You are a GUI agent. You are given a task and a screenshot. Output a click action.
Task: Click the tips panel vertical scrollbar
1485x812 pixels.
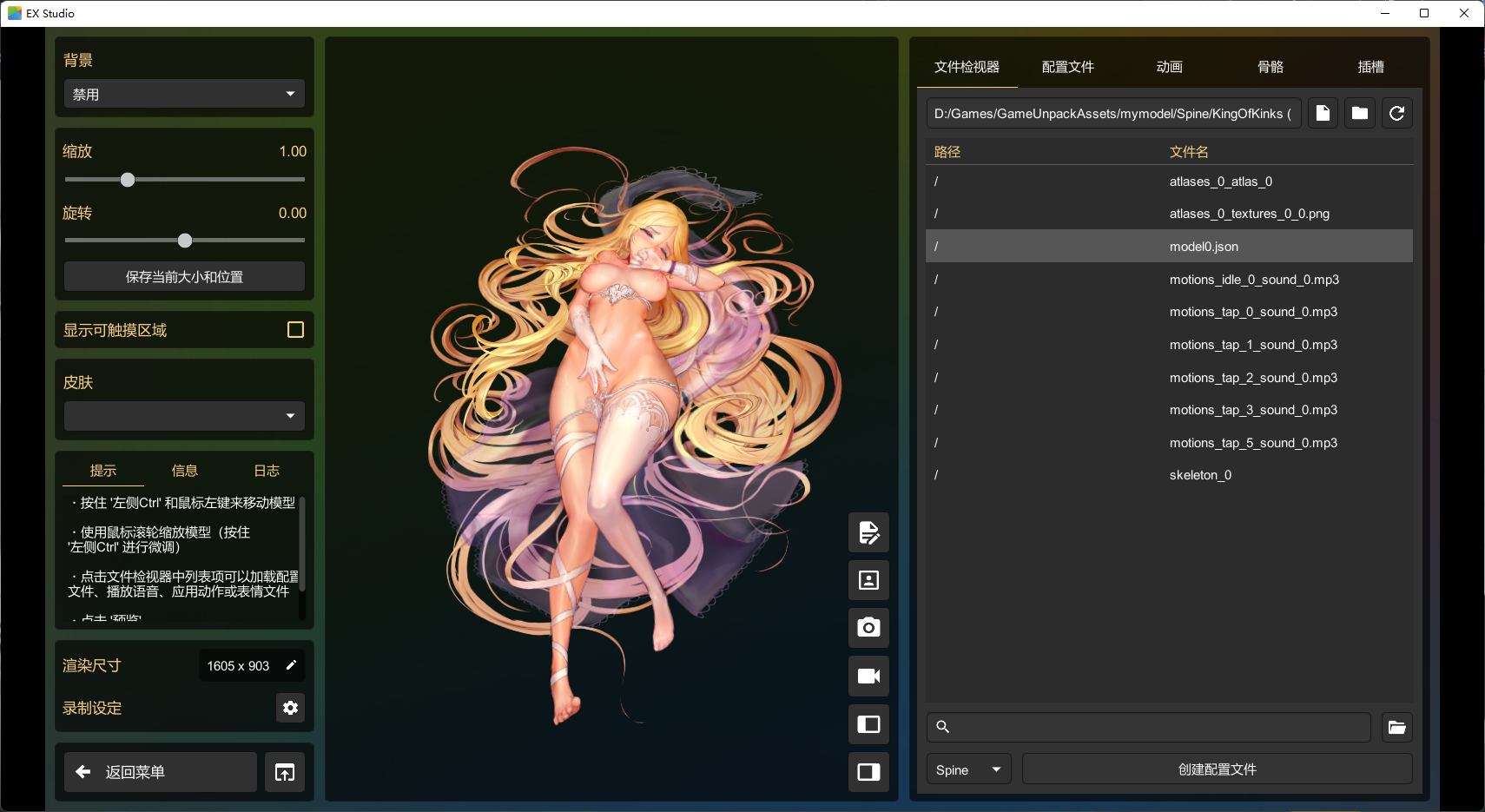tap(302, 544)
